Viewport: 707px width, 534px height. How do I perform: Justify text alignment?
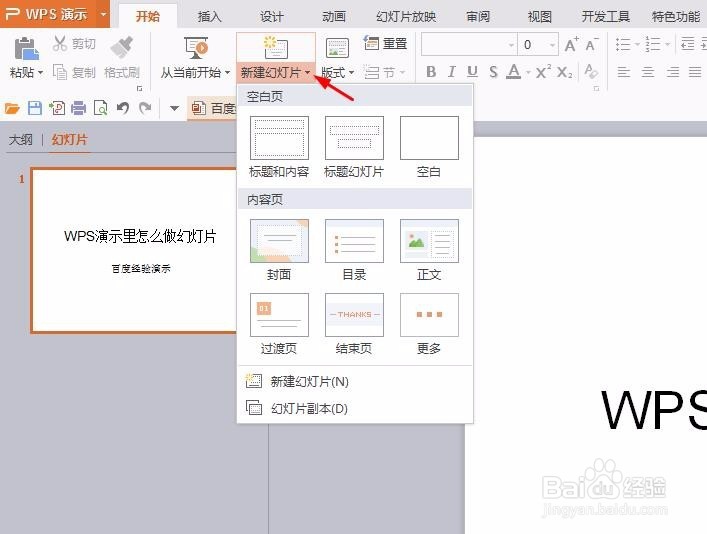(x=695, y=72)
